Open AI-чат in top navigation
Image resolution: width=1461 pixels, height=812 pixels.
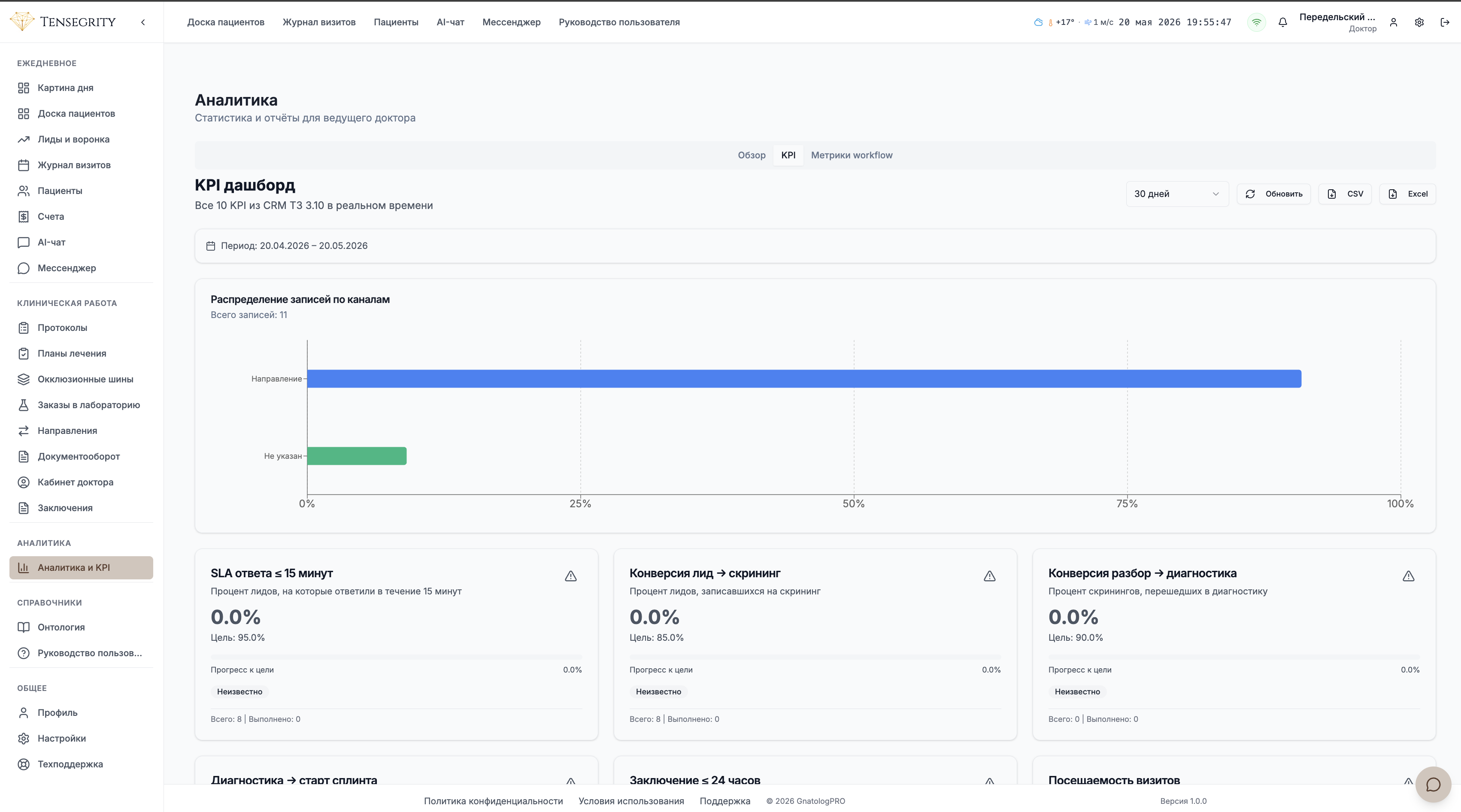tap(450, 22)
